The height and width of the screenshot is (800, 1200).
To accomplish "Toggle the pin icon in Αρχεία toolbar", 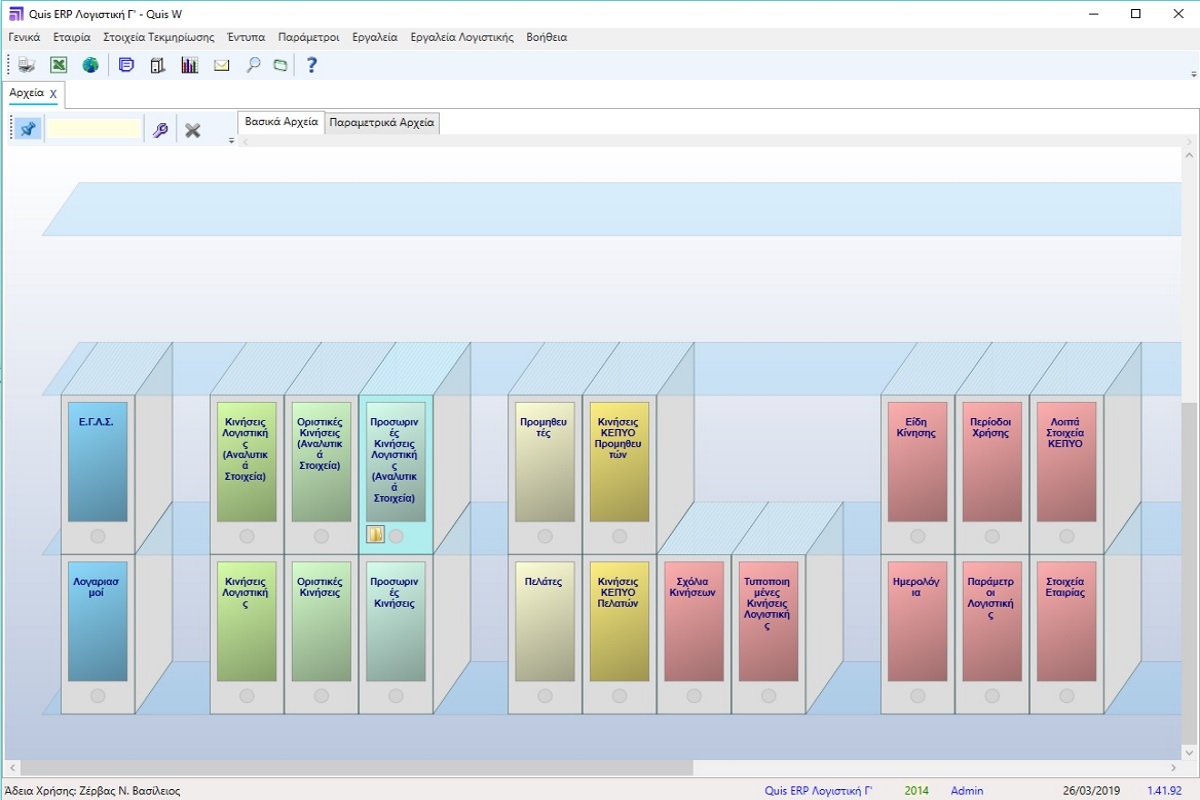I will click(28, 129).
